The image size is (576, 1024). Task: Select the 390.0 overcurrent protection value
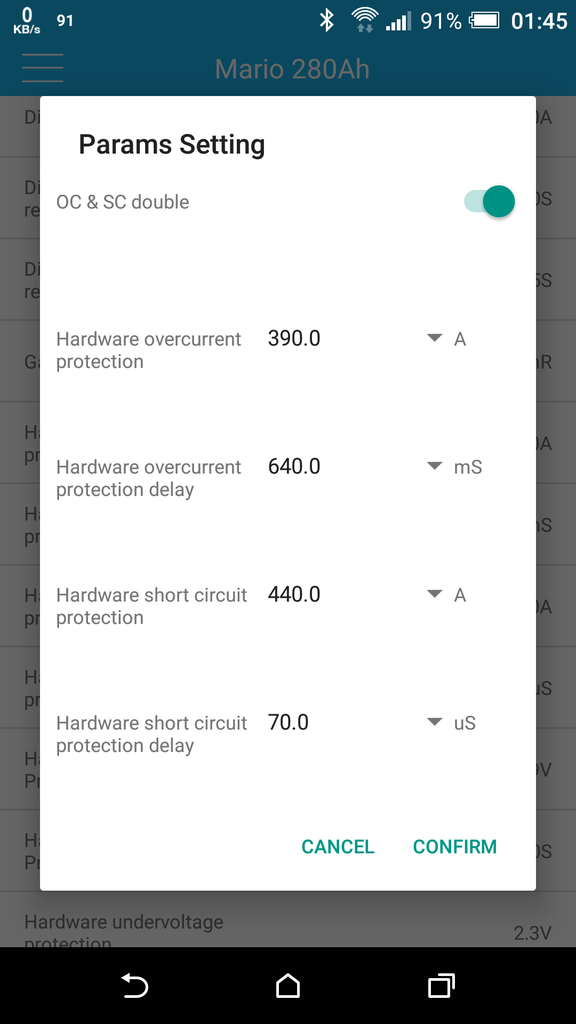pos(294,338)
